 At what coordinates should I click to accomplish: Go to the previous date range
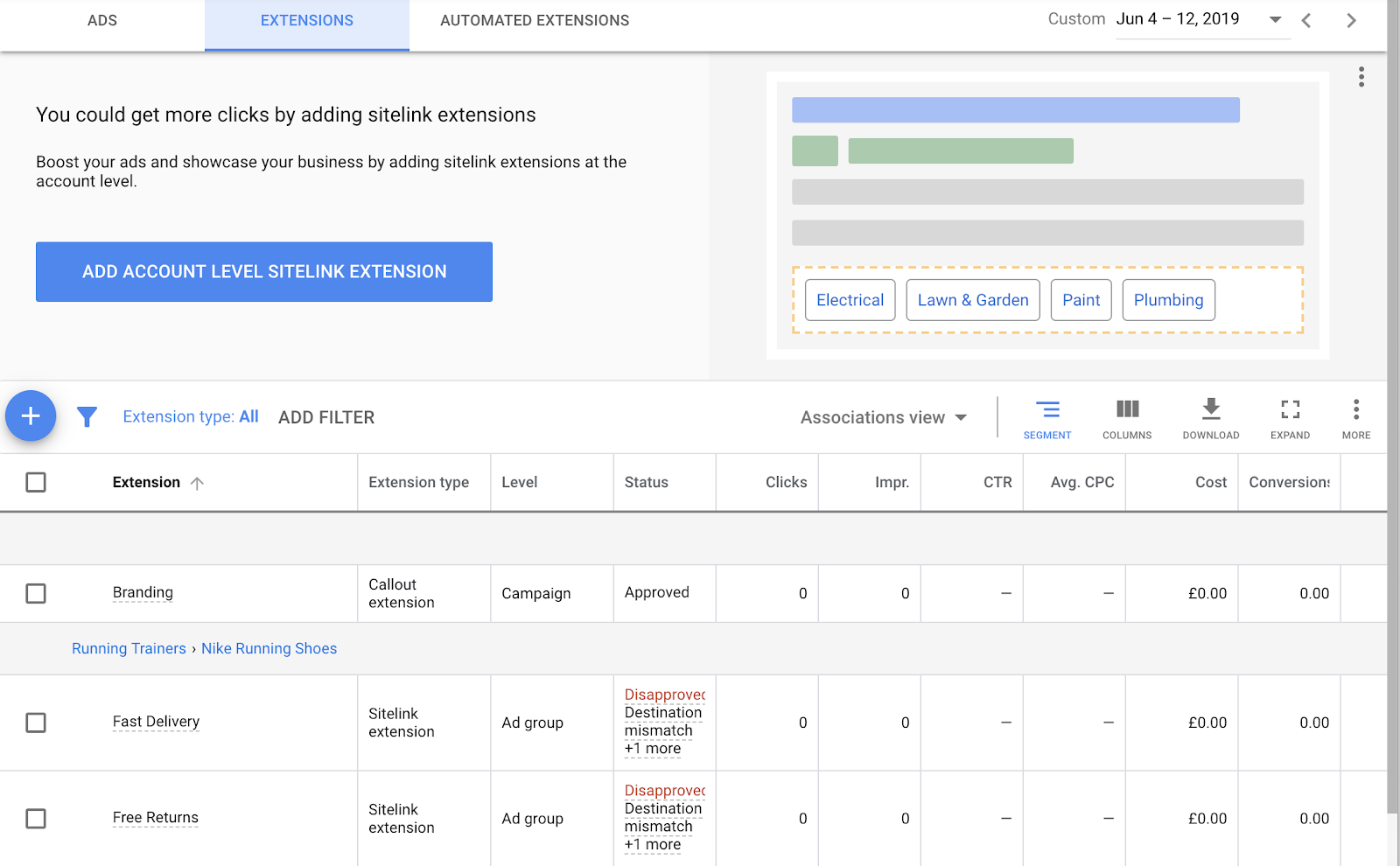click(x=1305, y=20)
